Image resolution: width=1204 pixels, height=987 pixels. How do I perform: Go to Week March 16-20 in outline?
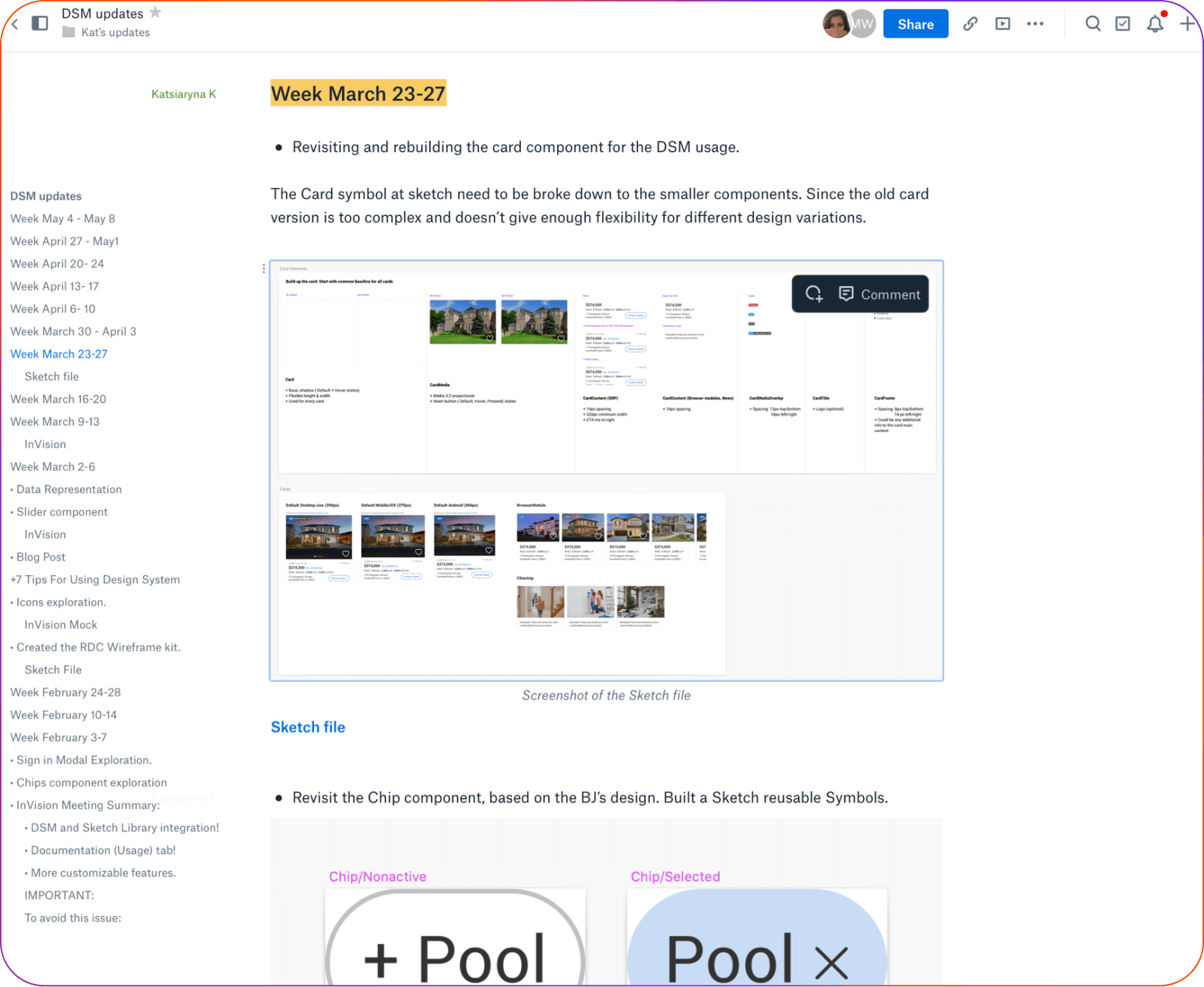(58, 399)
